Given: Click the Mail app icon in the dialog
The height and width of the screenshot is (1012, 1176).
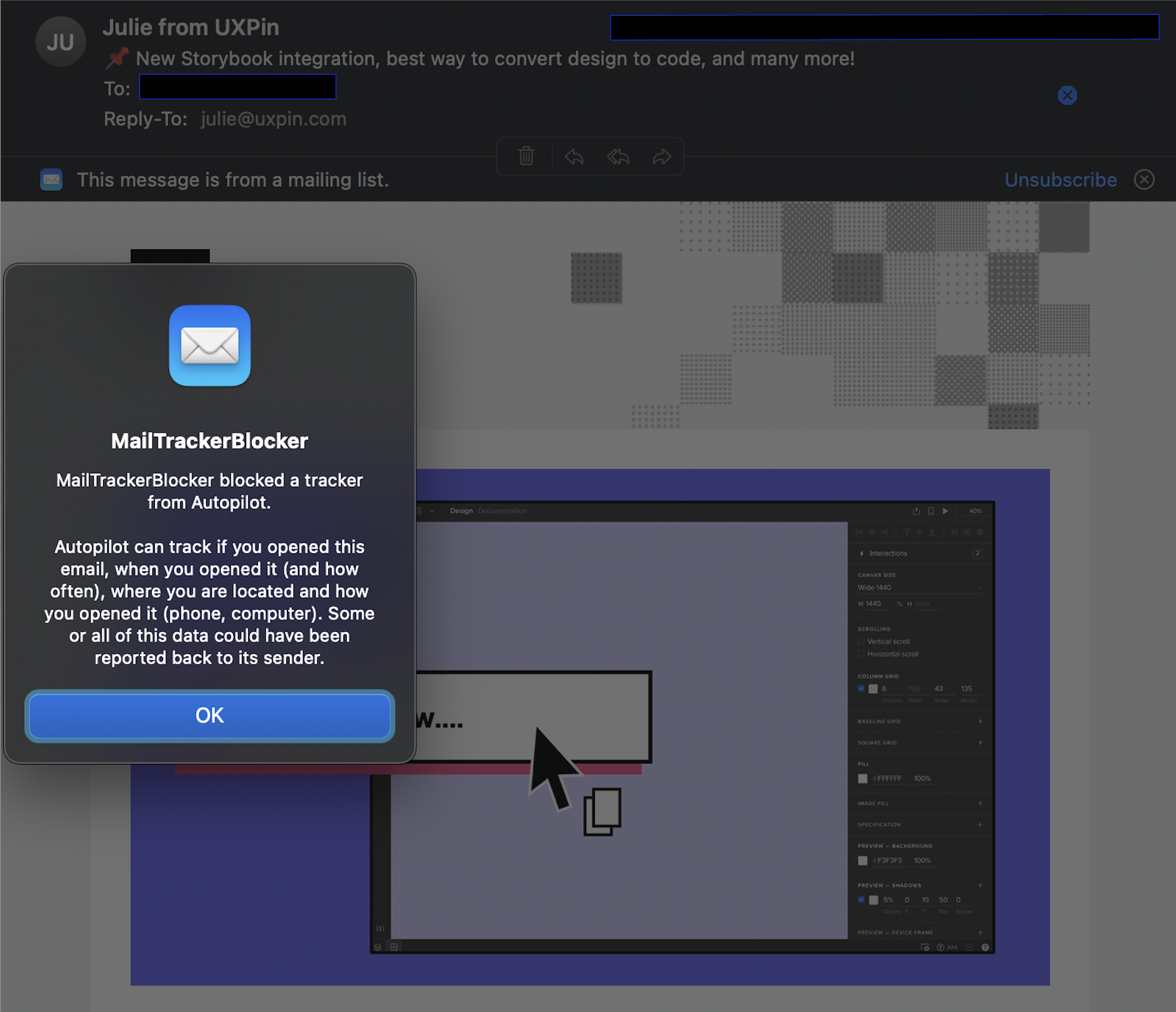Looking at the screenshot, I should 210,346.
